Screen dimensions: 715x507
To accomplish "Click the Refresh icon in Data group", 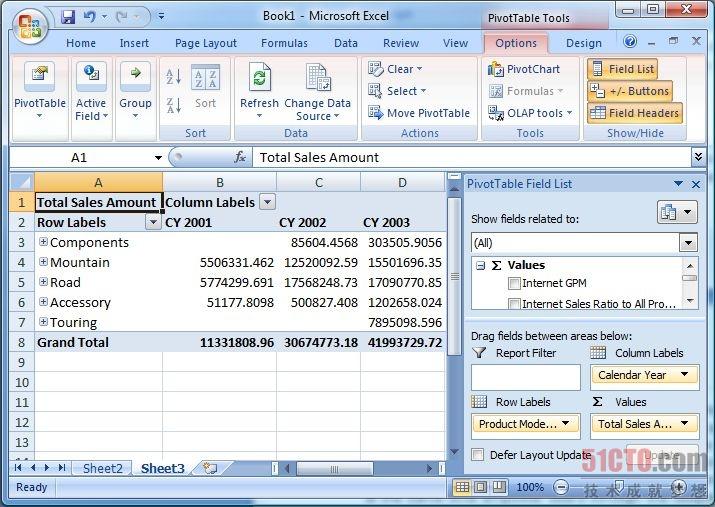I will [259, 80].
